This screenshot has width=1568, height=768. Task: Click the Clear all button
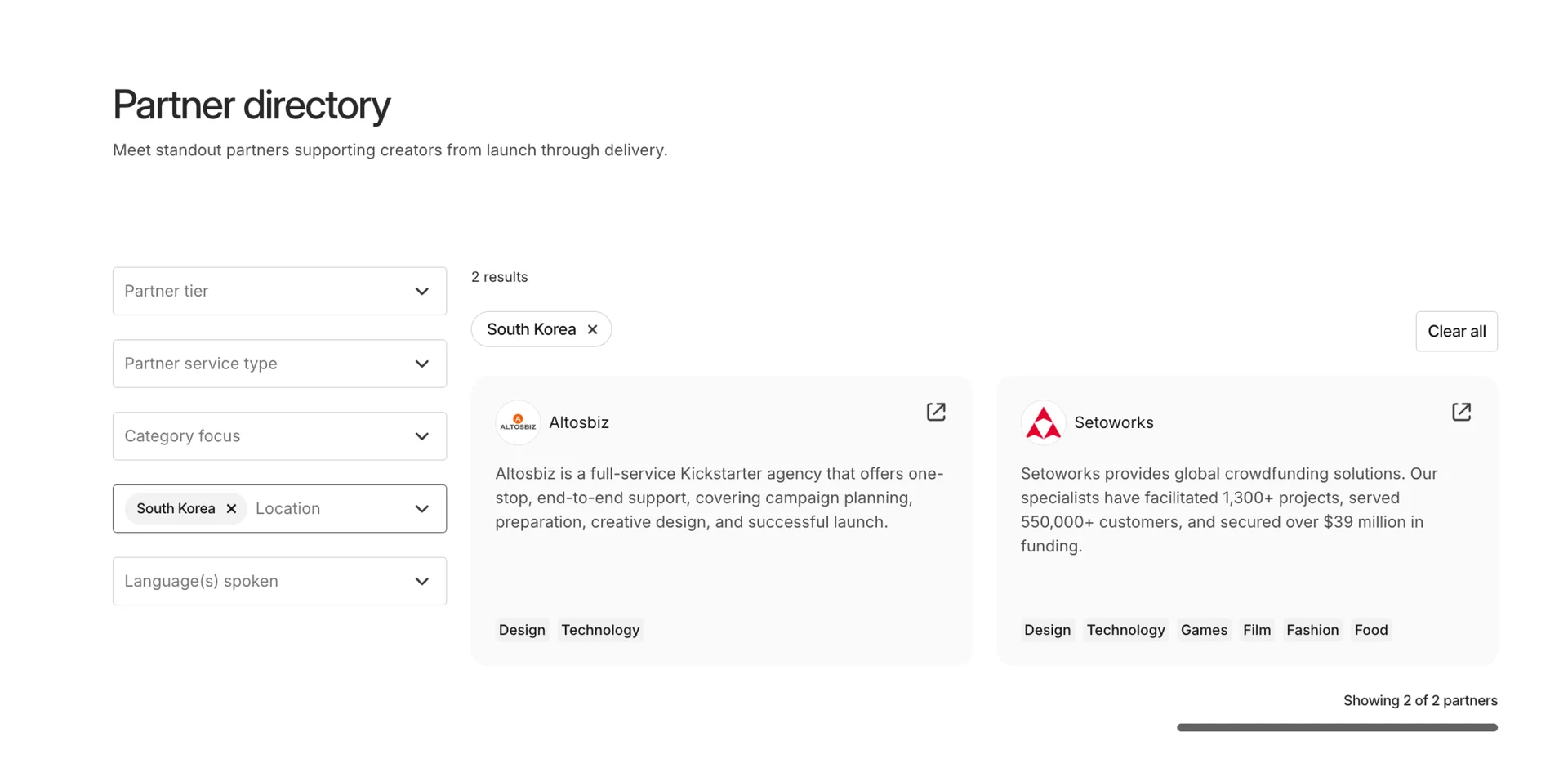click(x=1456, y=331)
